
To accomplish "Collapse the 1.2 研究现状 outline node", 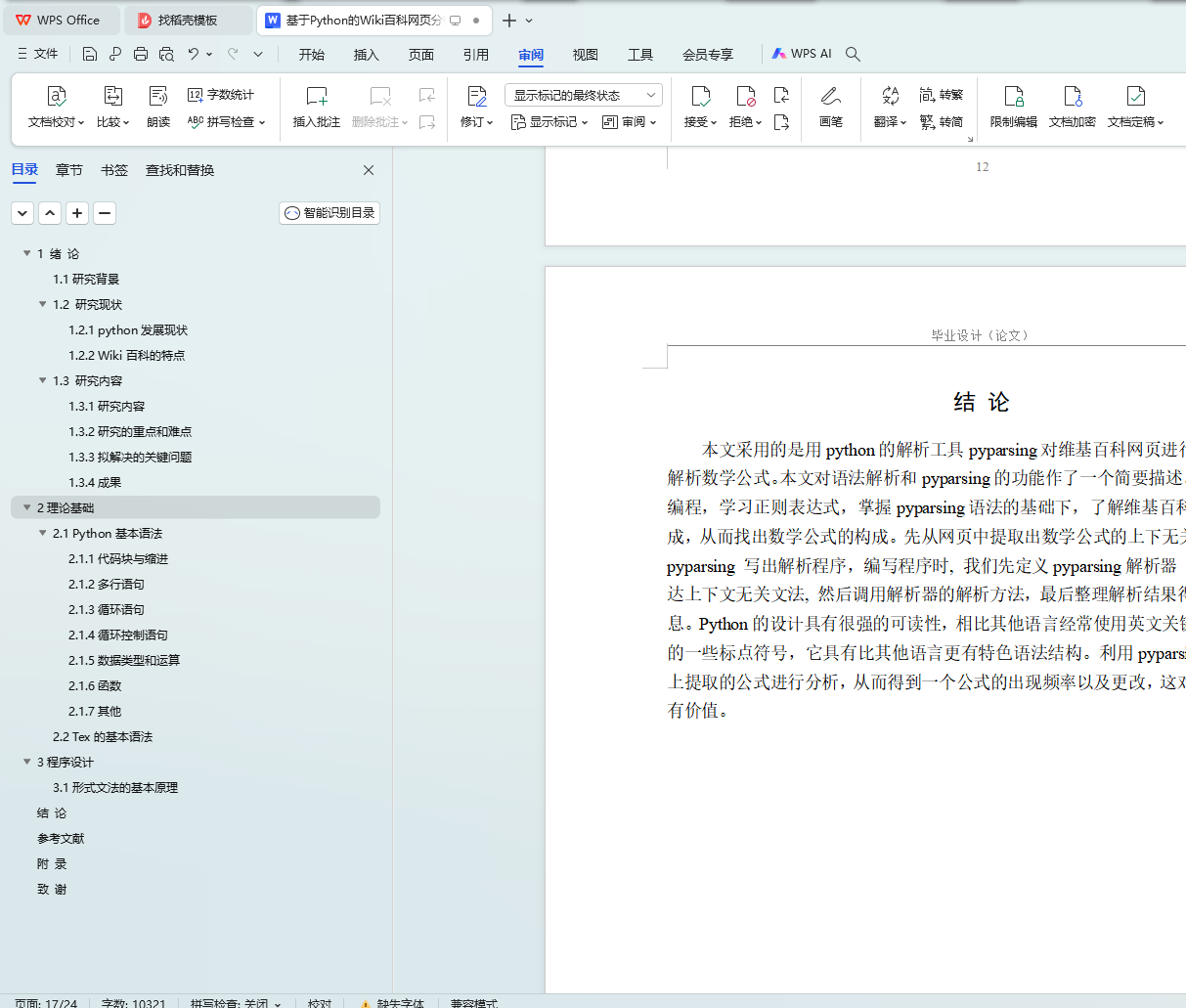I will tap(42, 304).
